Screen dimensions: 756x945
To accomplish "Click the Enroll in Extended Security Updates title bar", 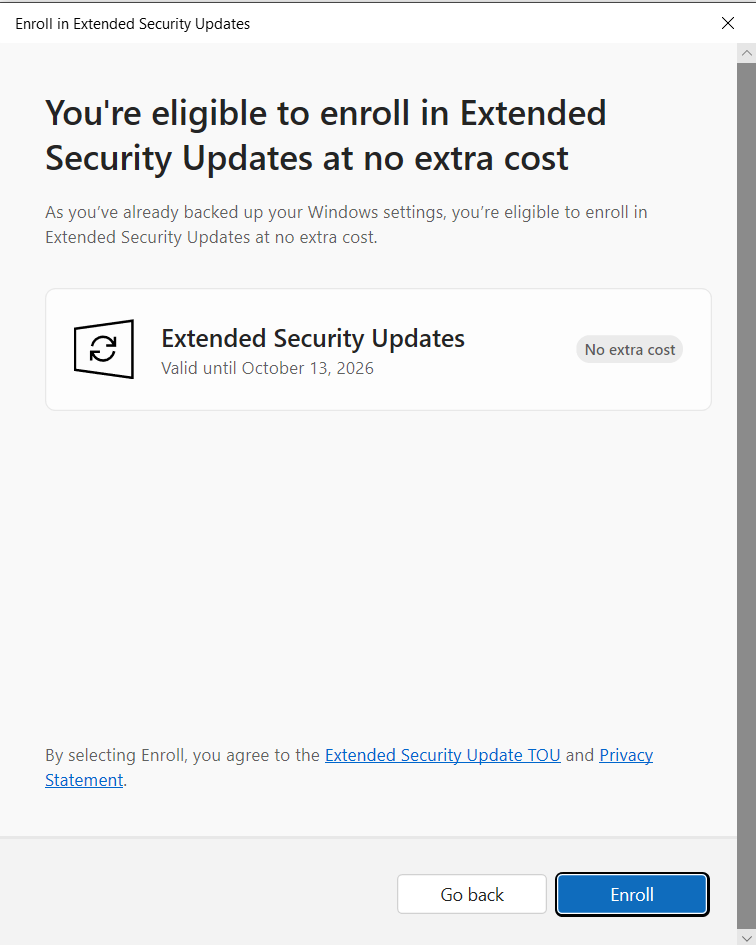I will pos(133,24).
